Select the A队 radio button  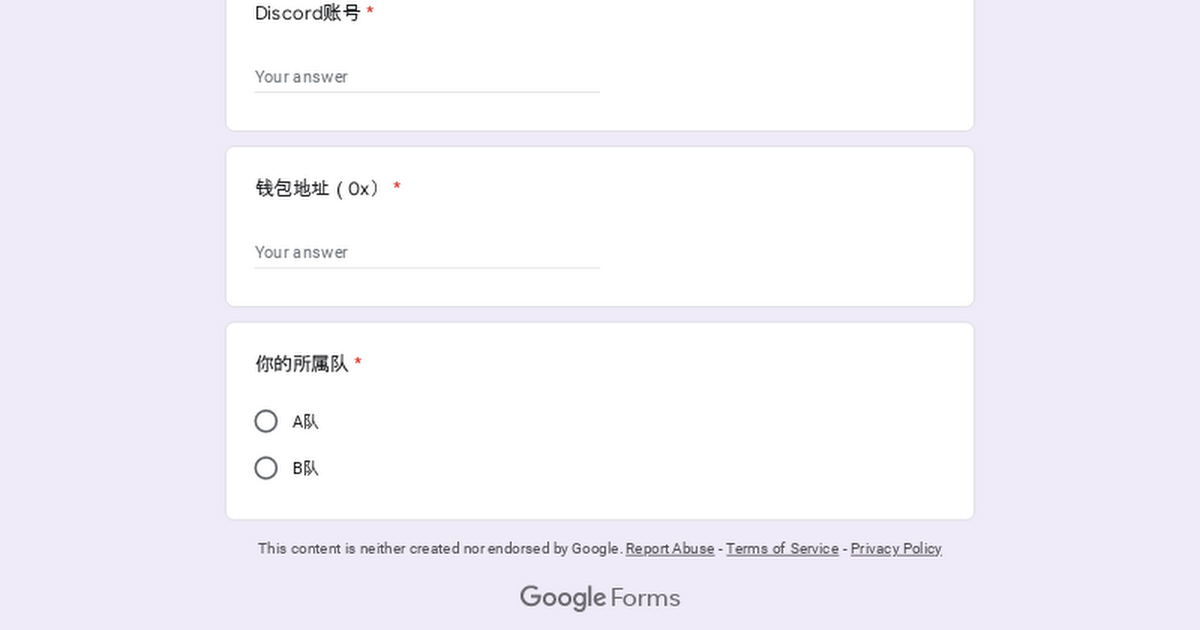266,421
